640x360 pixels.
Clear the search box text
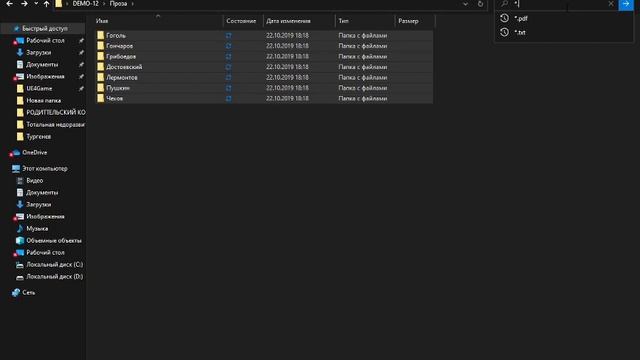click(611, 4)
